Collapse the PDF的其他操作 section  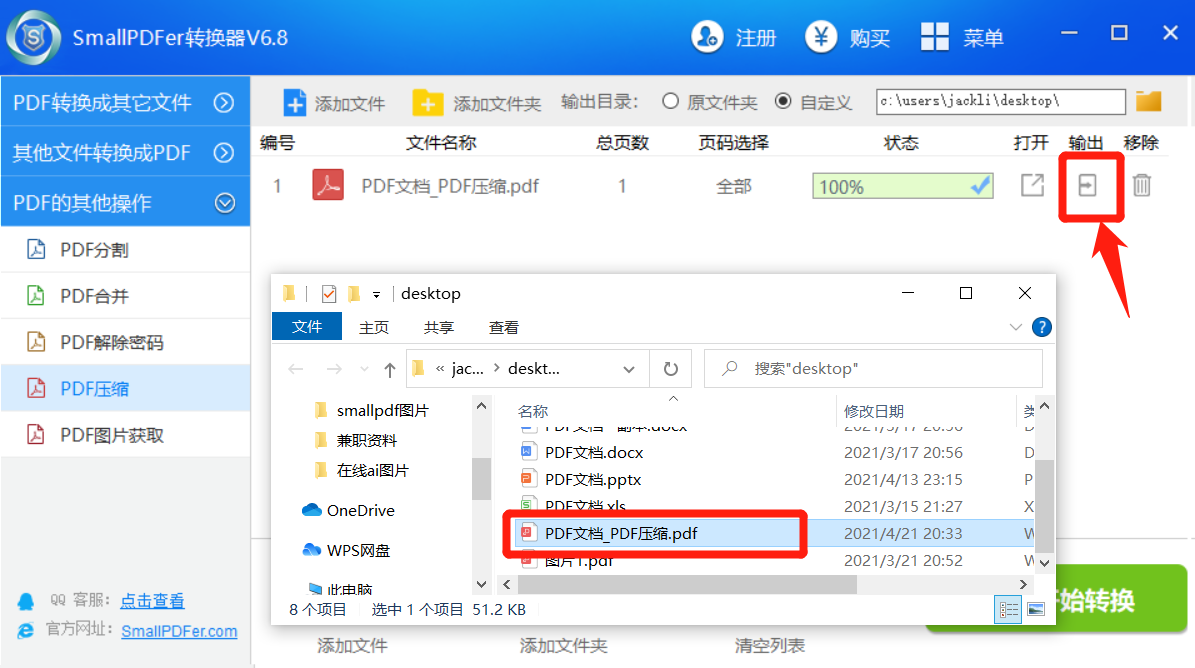(225, 203)
